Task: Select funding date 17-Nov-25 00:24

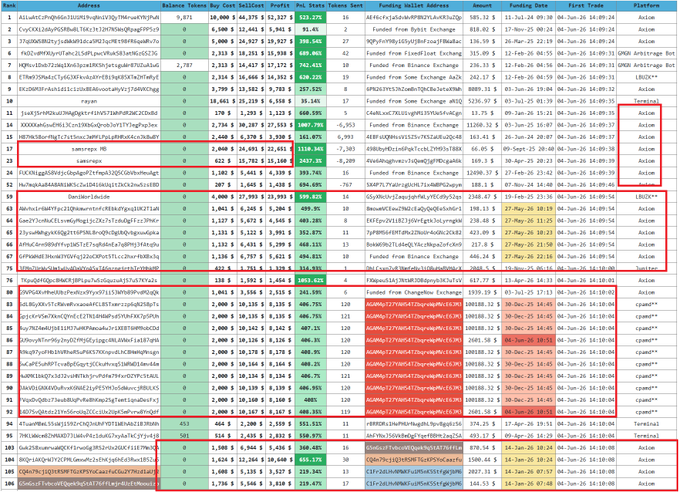Action: point(529,30)
